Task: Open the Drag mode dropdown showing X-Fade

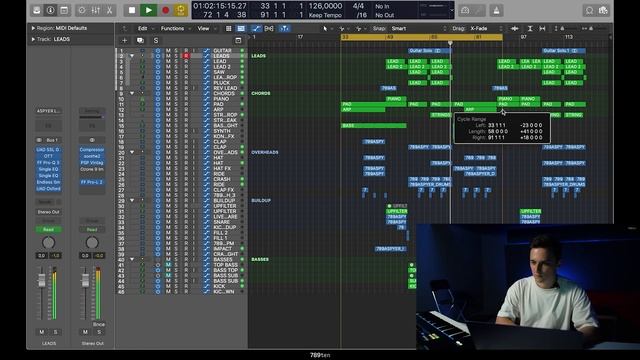Action: click(x=486, y=29)
